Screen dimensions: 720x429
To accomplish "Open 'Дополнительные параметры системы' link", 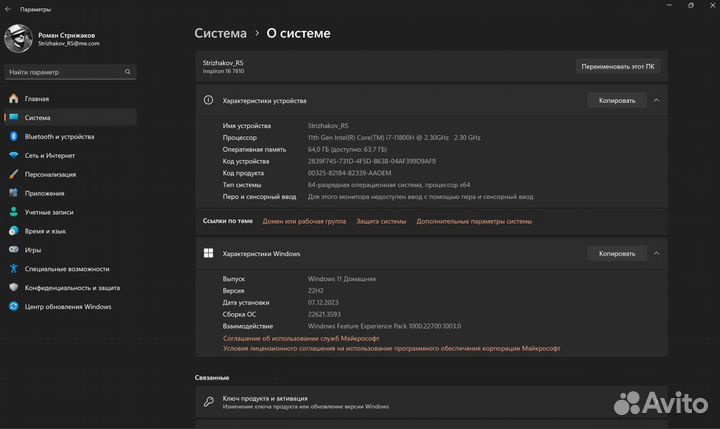I will click(x=474, y=221).
